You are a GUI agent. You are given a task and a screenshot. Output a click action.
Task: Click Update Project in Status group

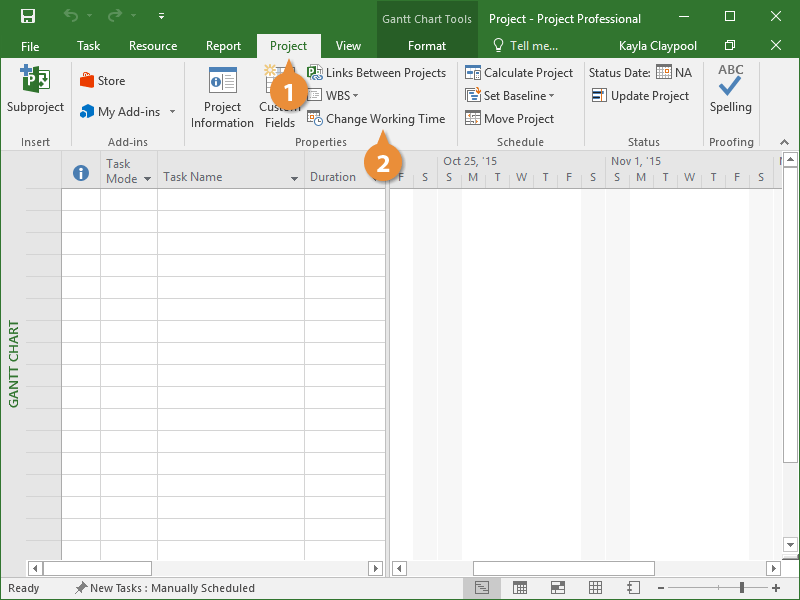(x=640, y=96)
